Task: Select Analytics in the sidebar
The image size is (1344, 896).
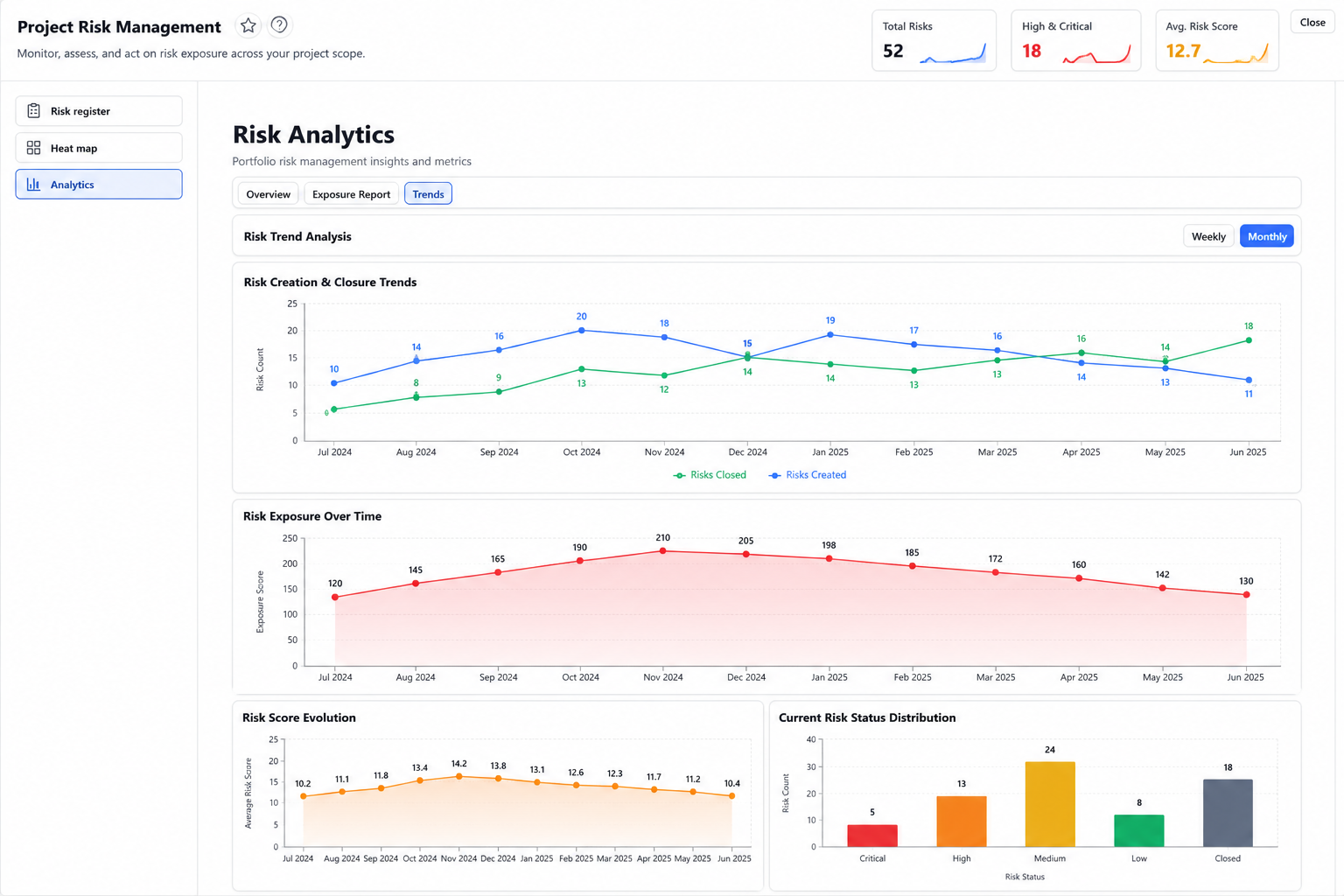Action: 99,185
